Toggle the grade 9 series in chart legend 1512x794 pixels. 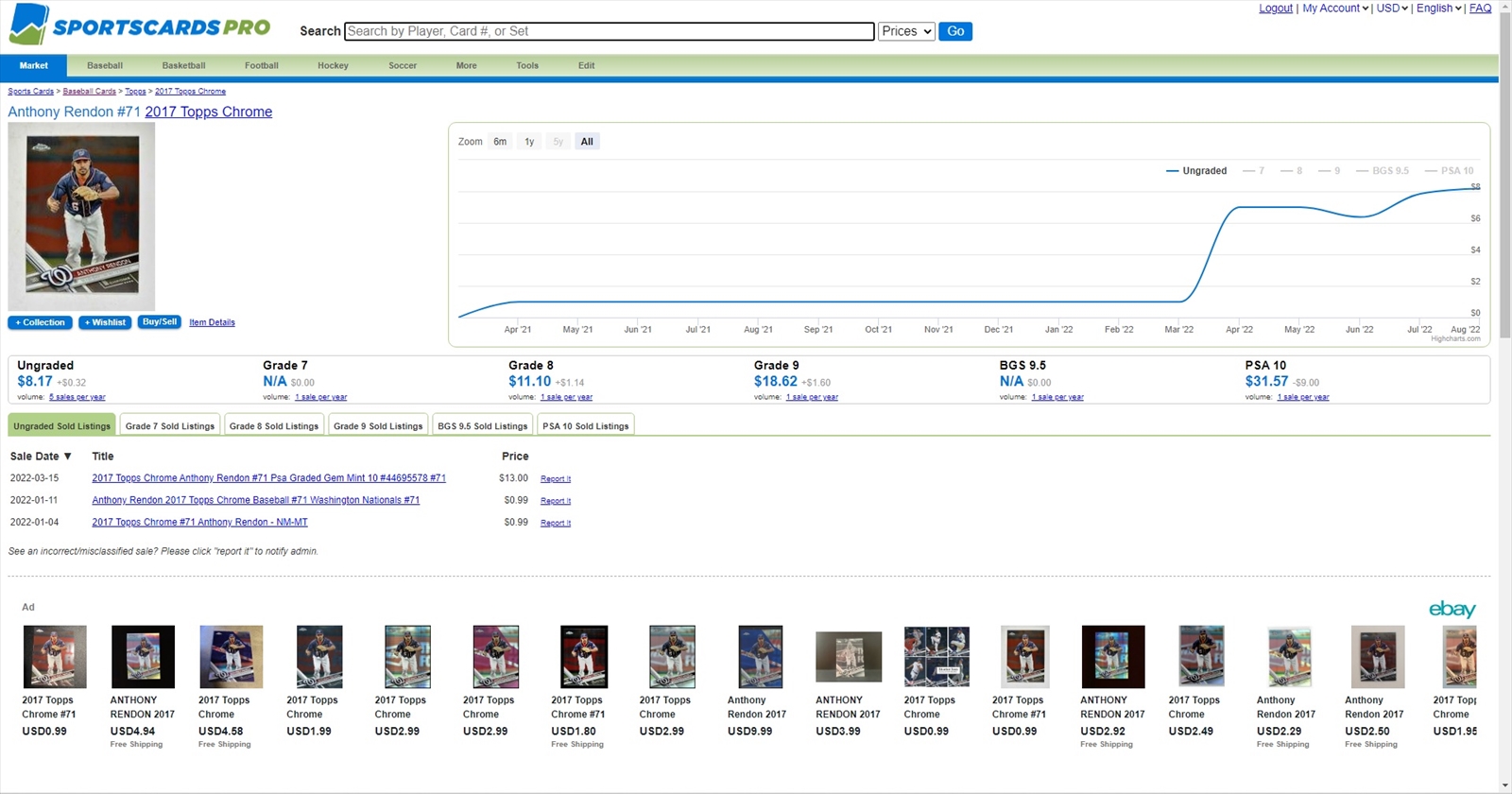(1330, 171)
